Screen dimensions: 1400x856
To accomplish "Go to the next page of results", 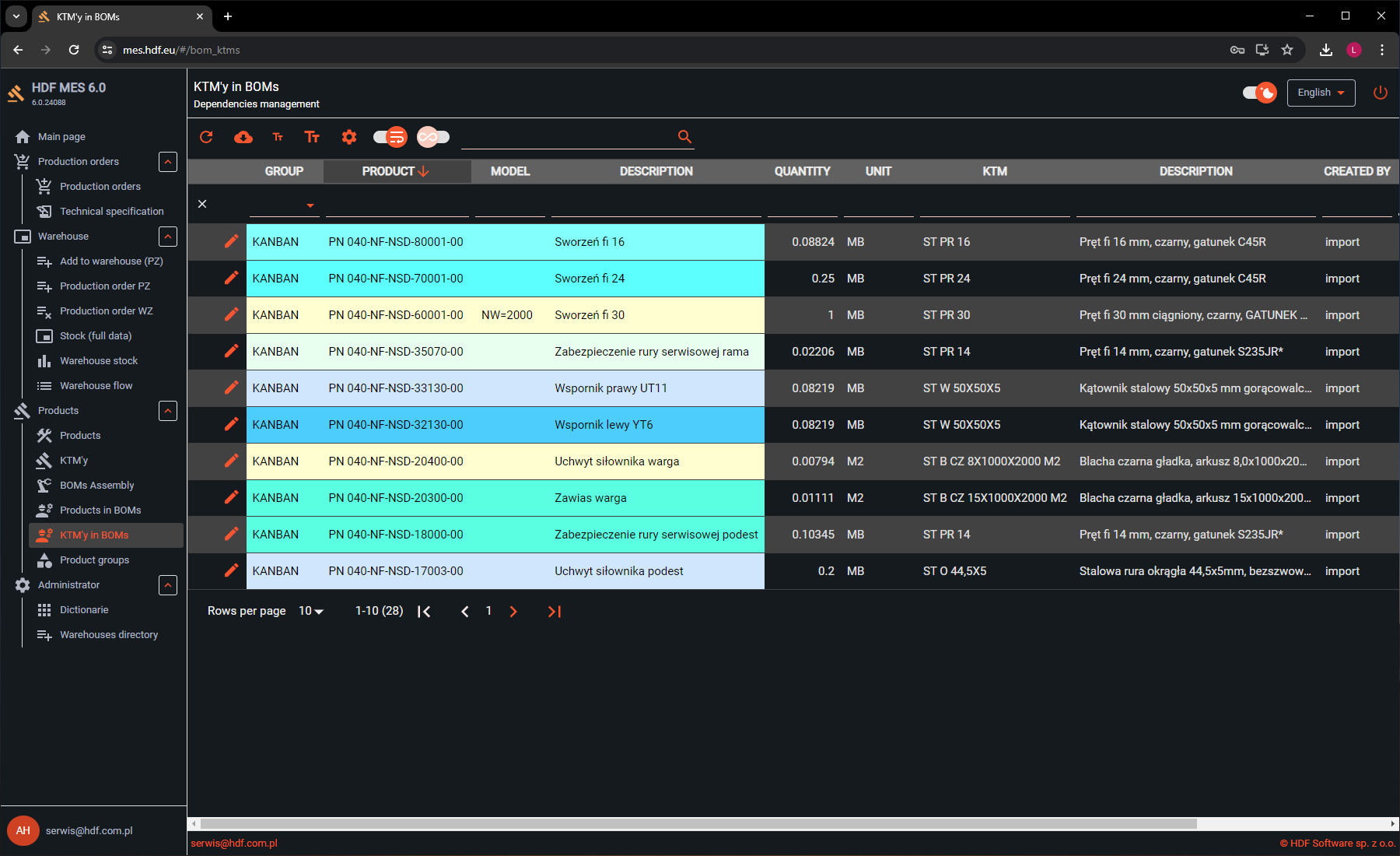I will (513, 612).
